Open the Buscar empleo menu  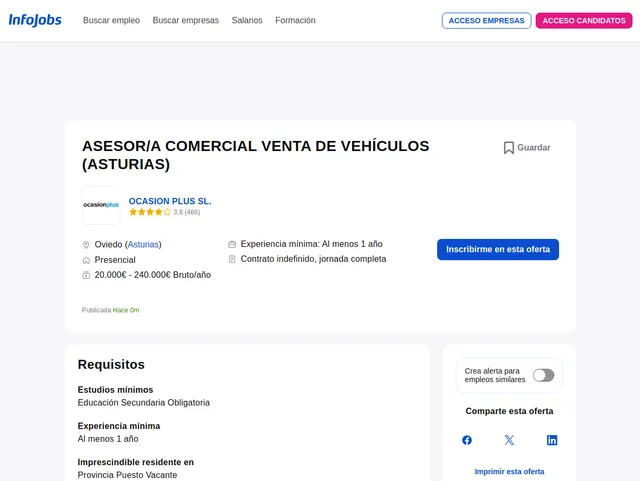click(x=111, y=21)
